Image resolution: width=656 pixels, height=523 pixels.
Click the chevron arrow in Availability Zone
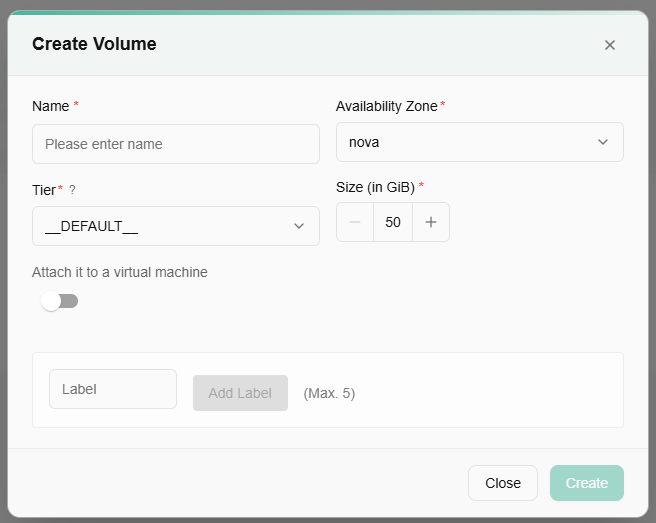pos(603,142)
